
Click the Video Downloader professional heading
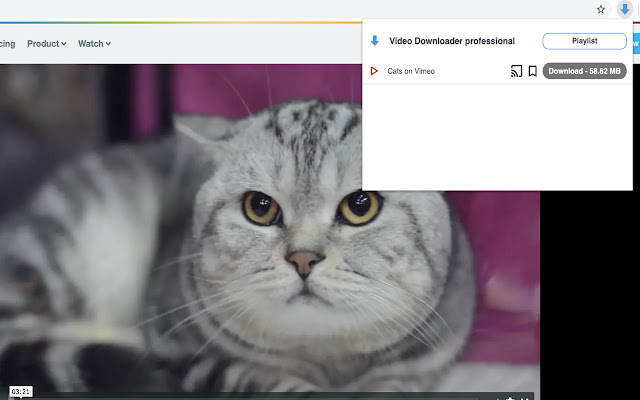pyautogui.click(x=452, y=41)
